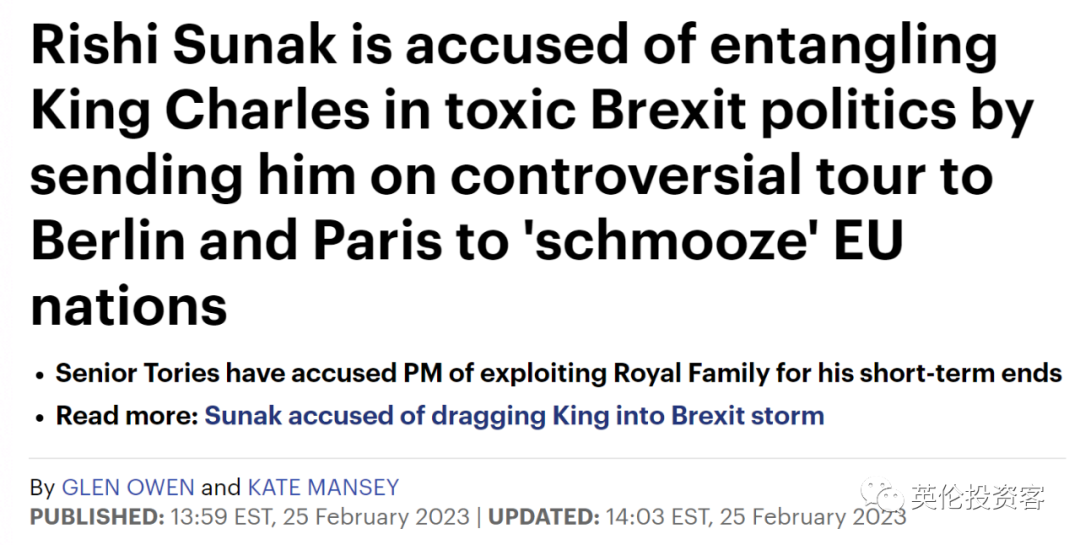Click the UPDATED label in the byline
This screenshot has height=545, width=1080.
click(x=543, y=517)
